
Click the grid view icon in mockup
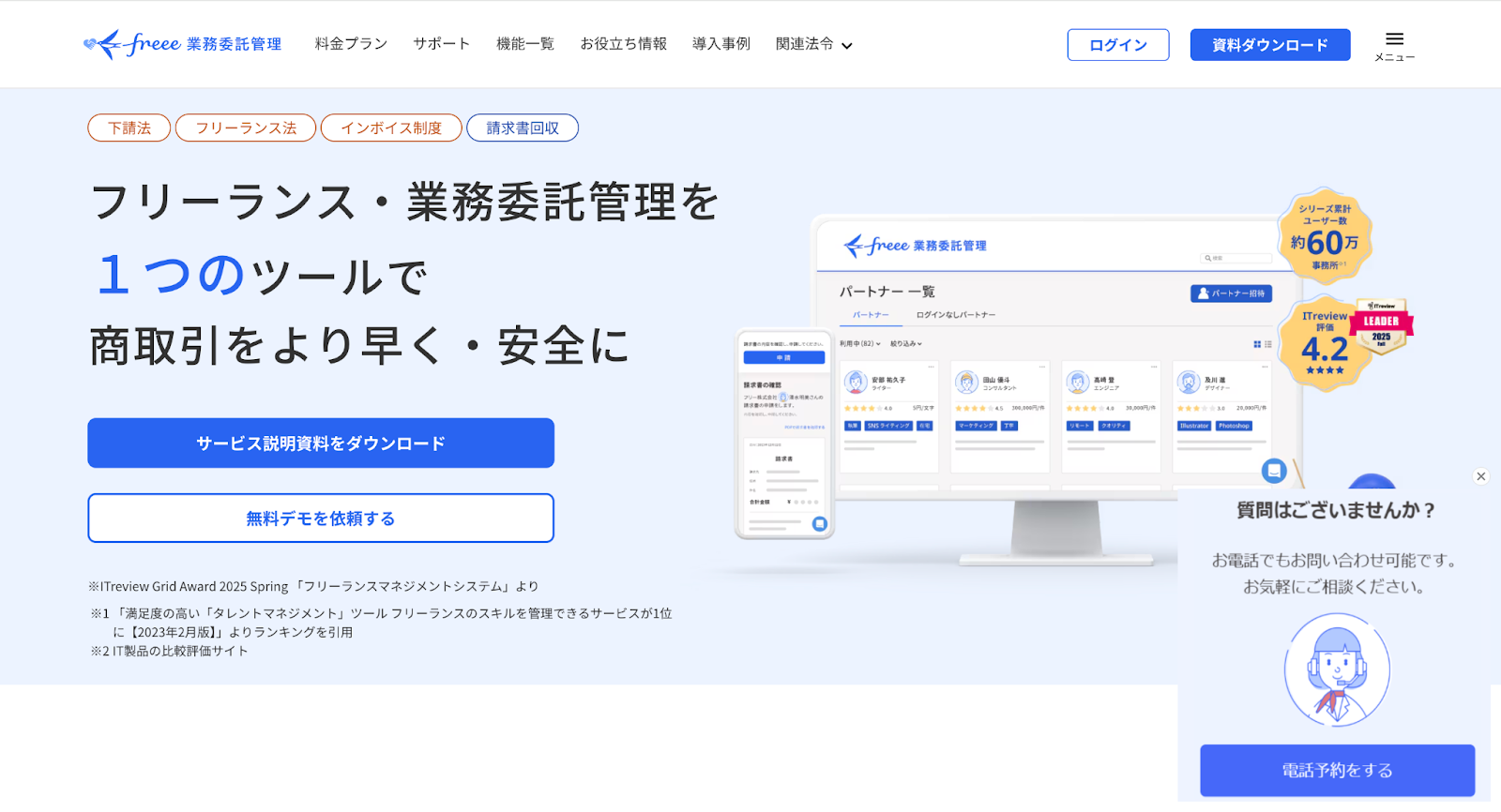[1257, 344]
